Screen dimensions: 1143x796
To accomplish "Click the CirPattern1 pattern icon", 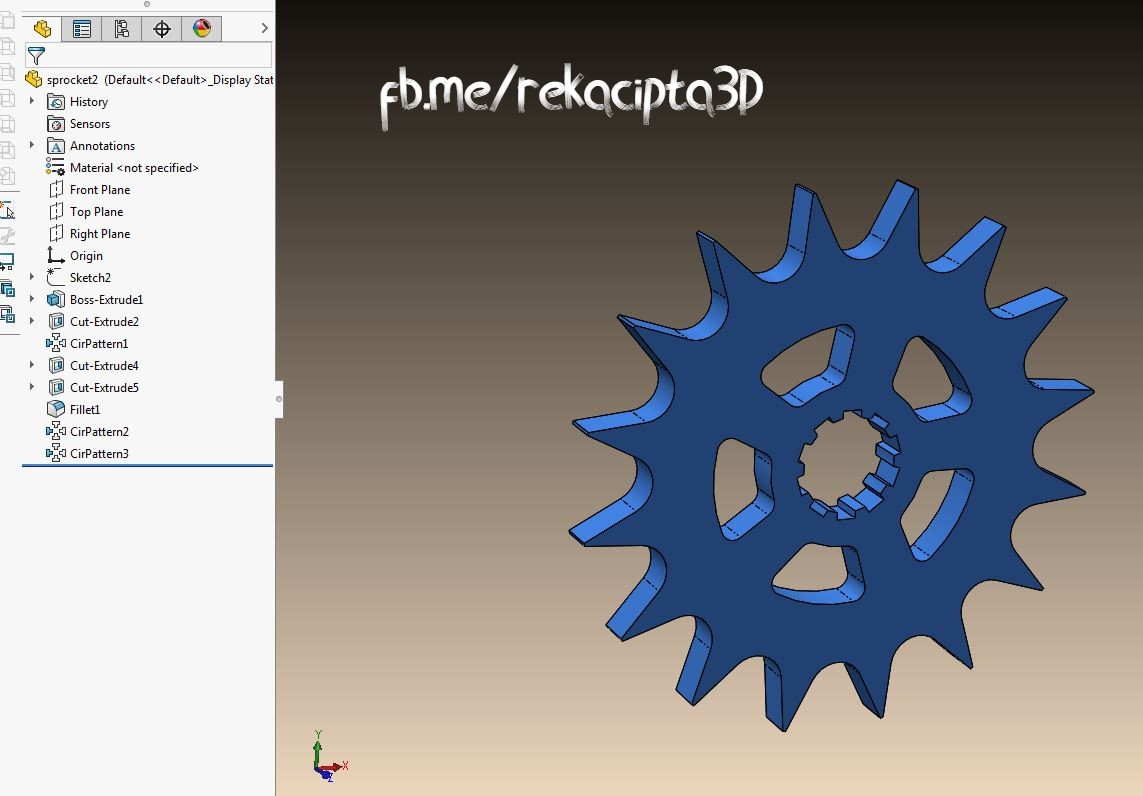I will coord(56,343).
